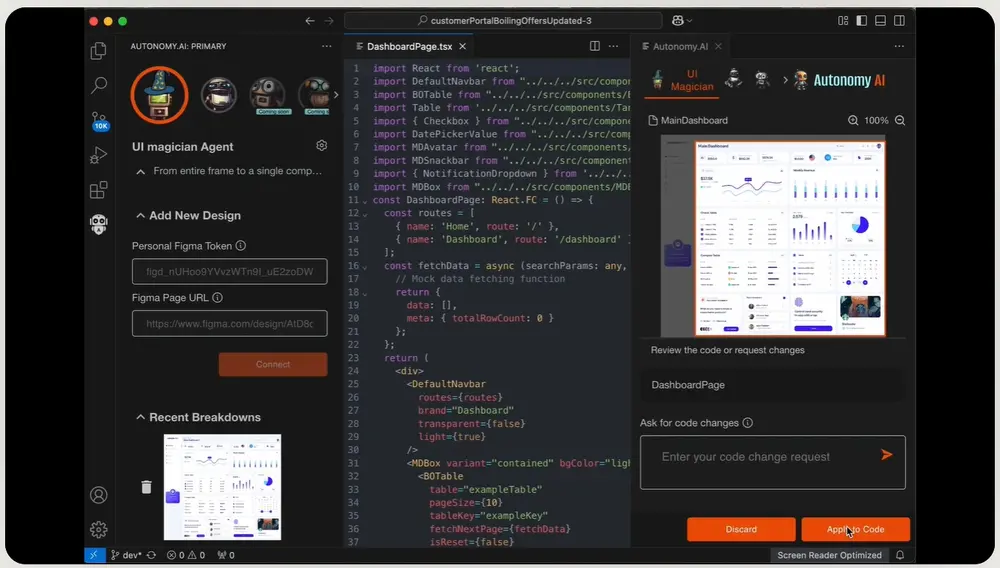1000x568 pixels.
Task: Open the Accounts icon in activity bar
Action: click(98, 495)
